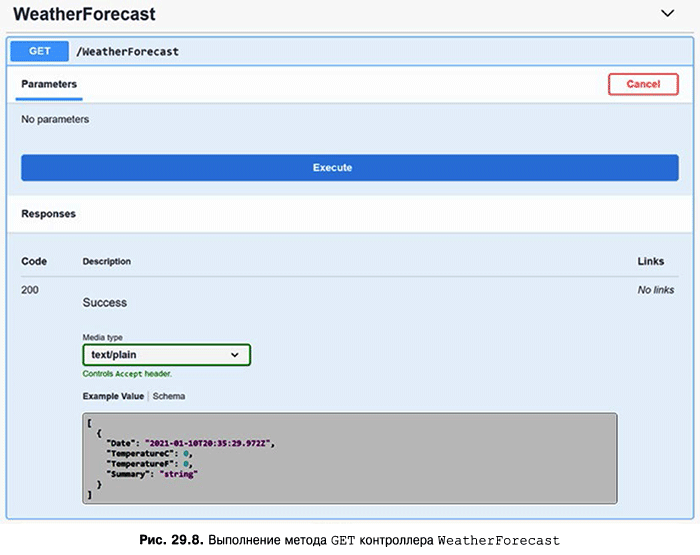Click the "No parameters" message
700x555 pixels.
pos(55,119)
